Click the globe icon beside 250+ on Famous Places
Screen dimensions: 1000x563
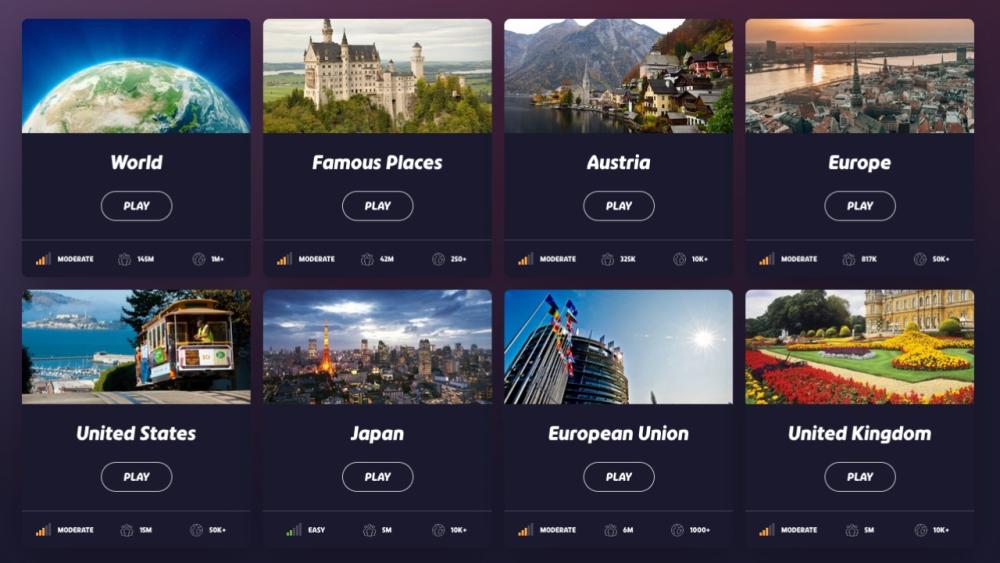point(438,259)
